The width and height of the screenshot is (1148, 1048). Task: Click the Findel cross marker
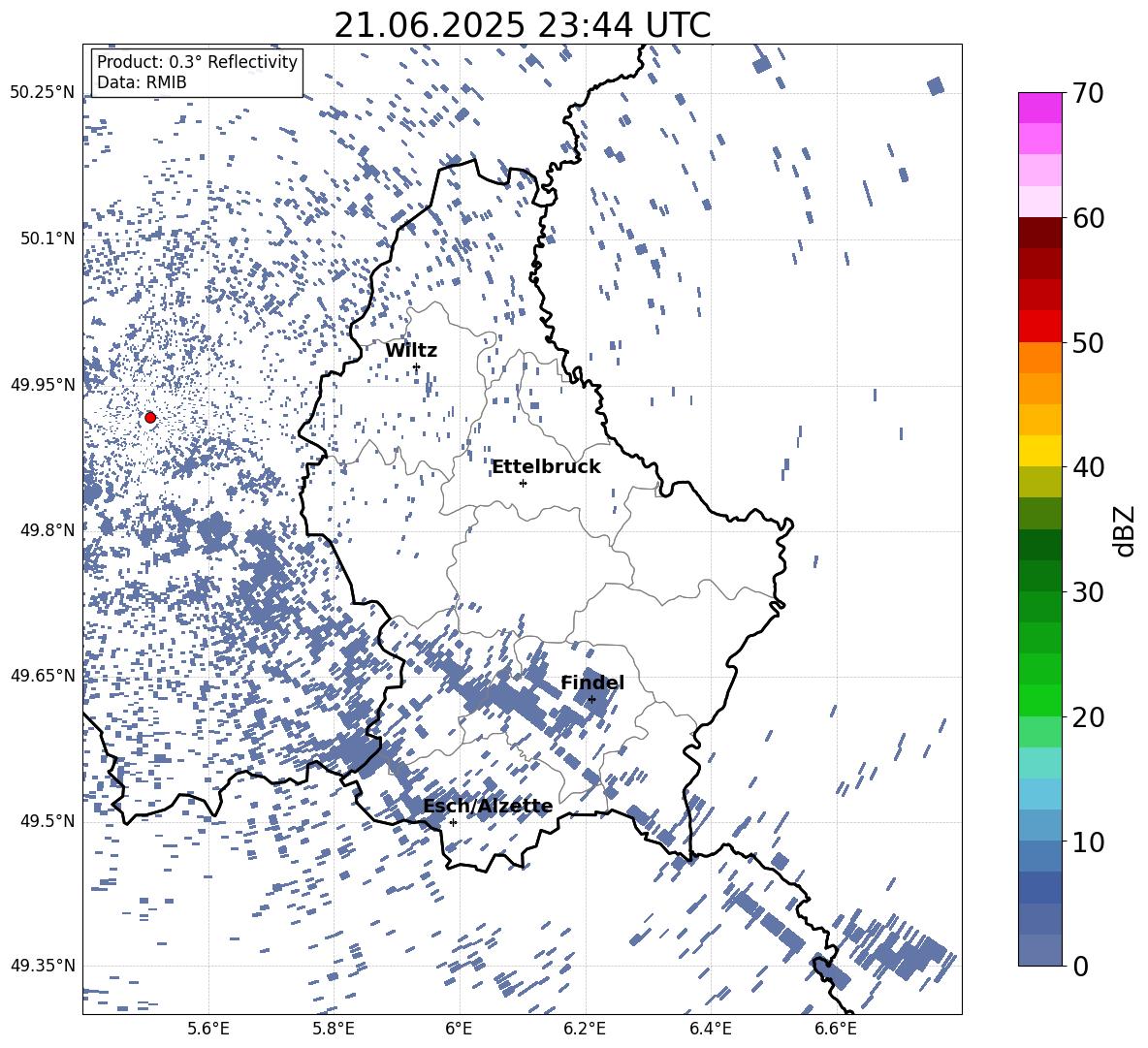[591, 700]
